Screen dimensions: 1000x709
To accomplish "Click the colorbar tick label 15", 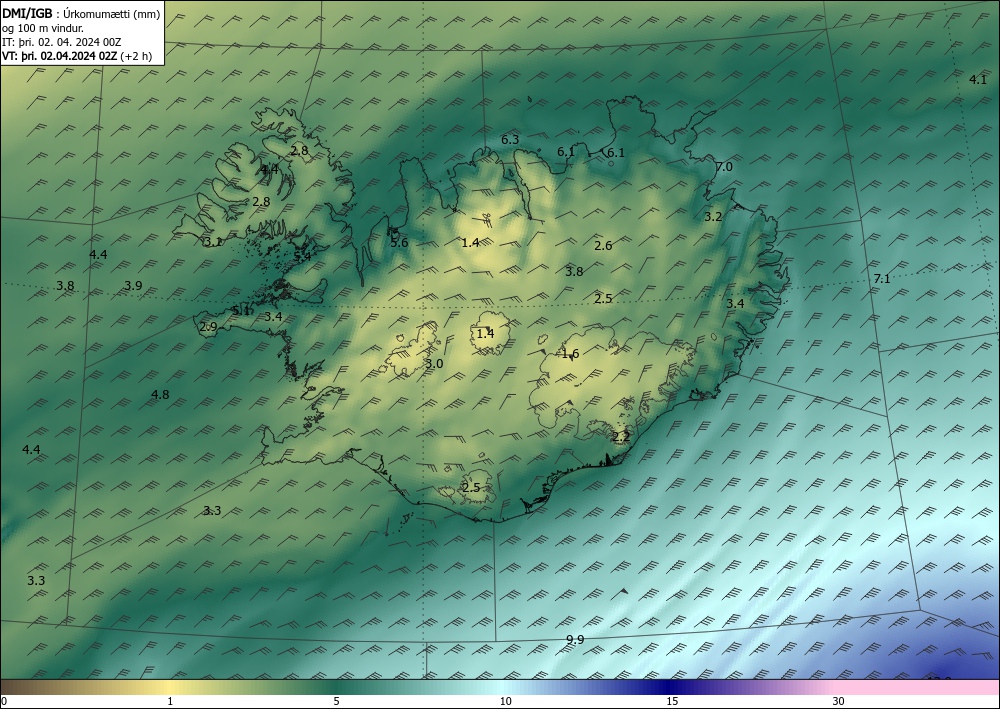I will pos(672,701).
